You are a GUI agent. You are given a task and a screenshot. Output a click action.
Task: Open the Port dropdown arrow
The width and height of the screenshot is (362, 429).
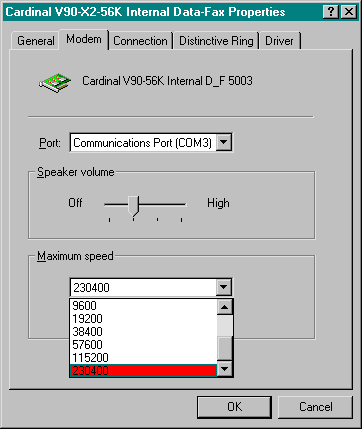coord(224,143)
